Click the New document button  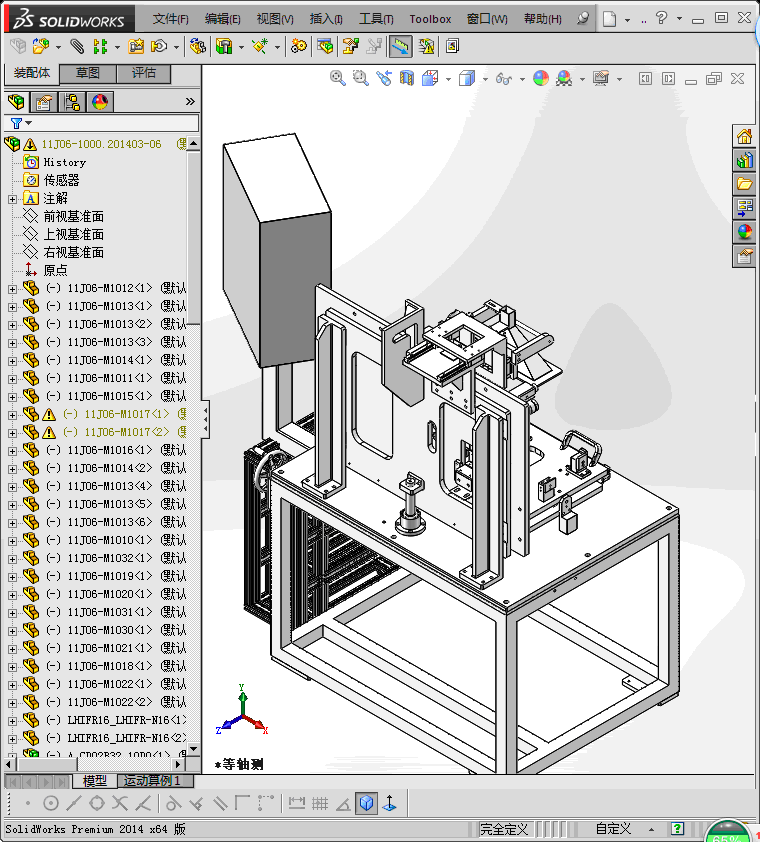(610, 19)
